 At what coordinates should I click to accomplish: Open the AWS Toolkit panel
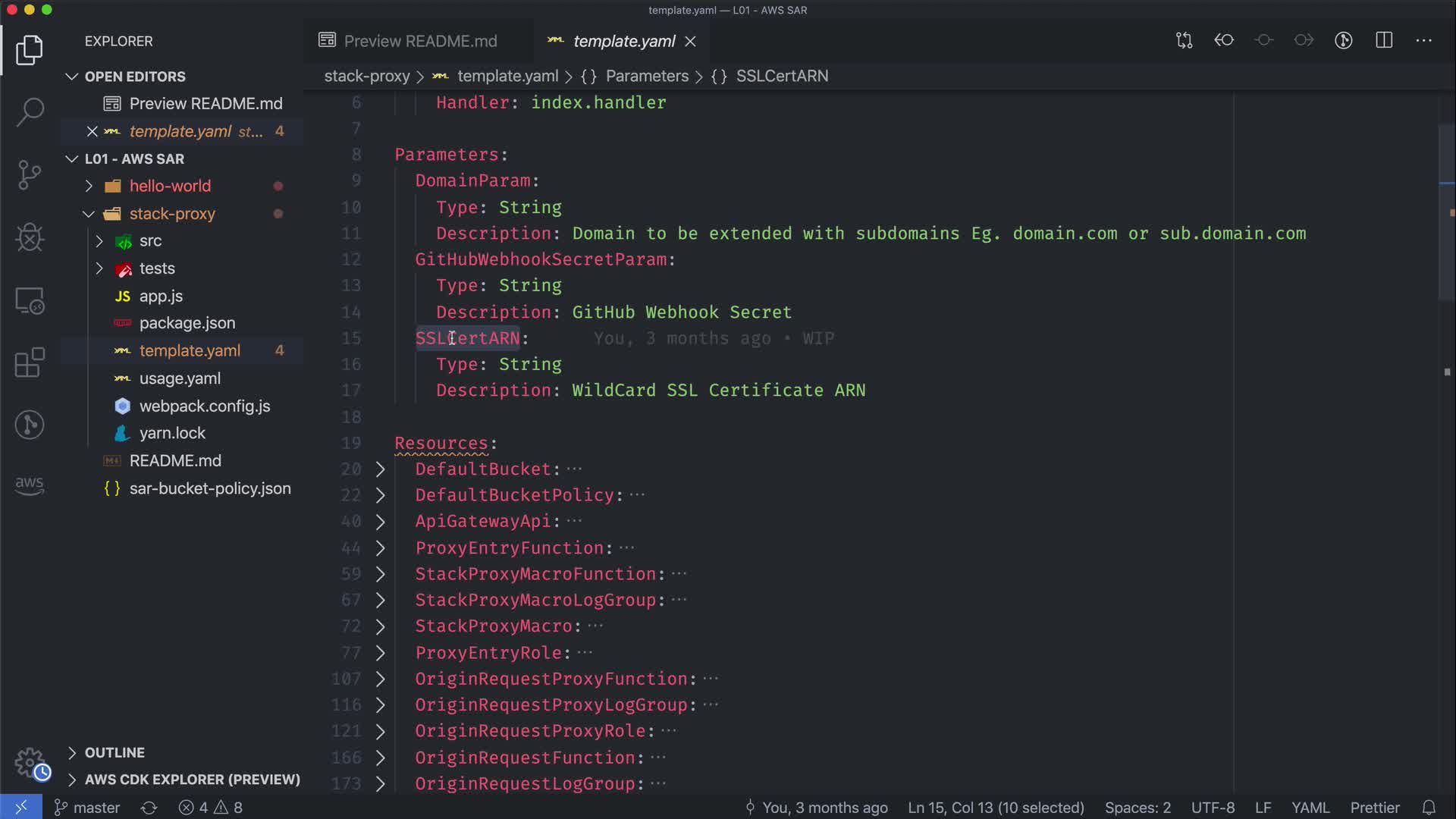point(30,485)
